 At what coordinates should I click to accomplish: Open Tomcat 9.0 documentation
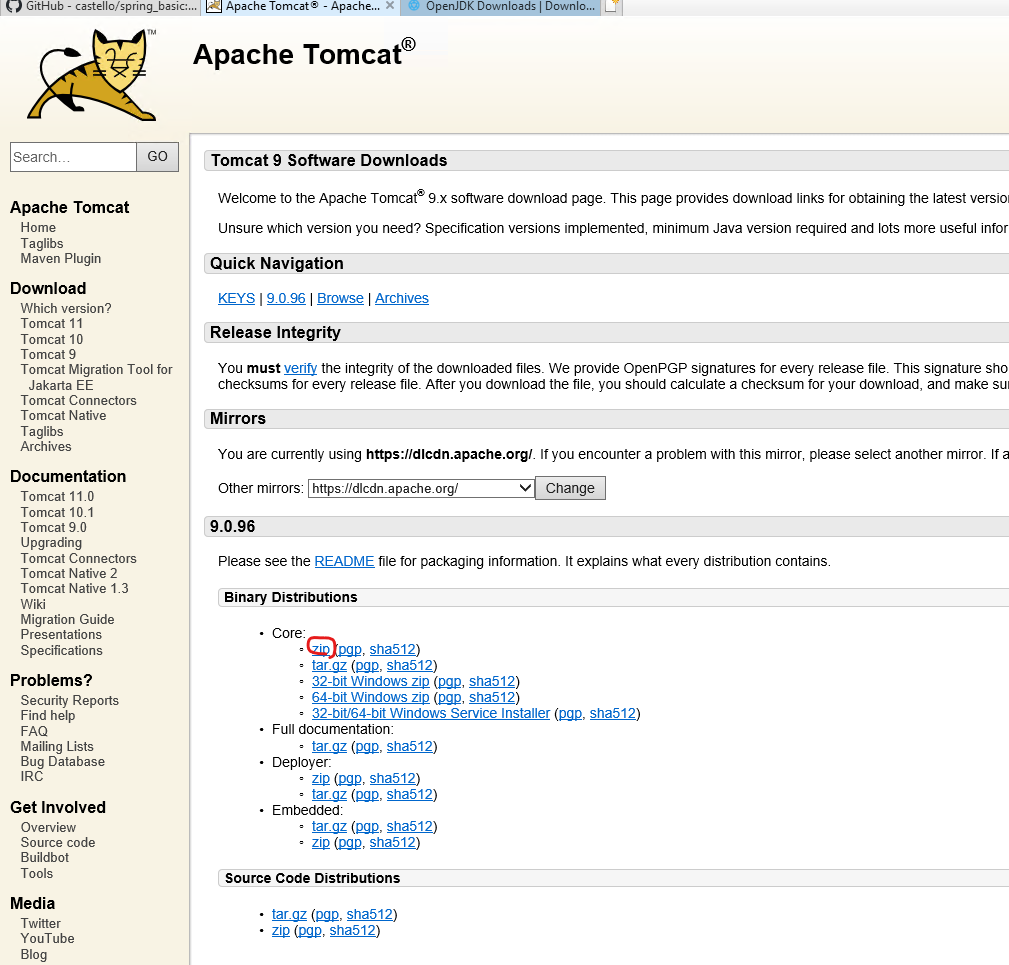point(53,528)
